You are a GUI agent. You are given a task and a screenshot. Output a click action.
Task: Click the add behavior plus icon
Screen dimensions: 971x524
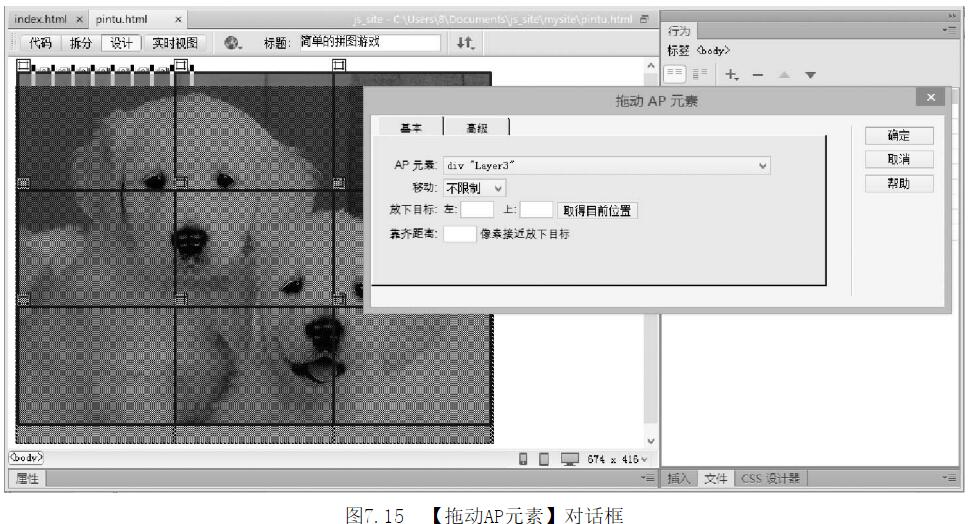coord(731,74)
